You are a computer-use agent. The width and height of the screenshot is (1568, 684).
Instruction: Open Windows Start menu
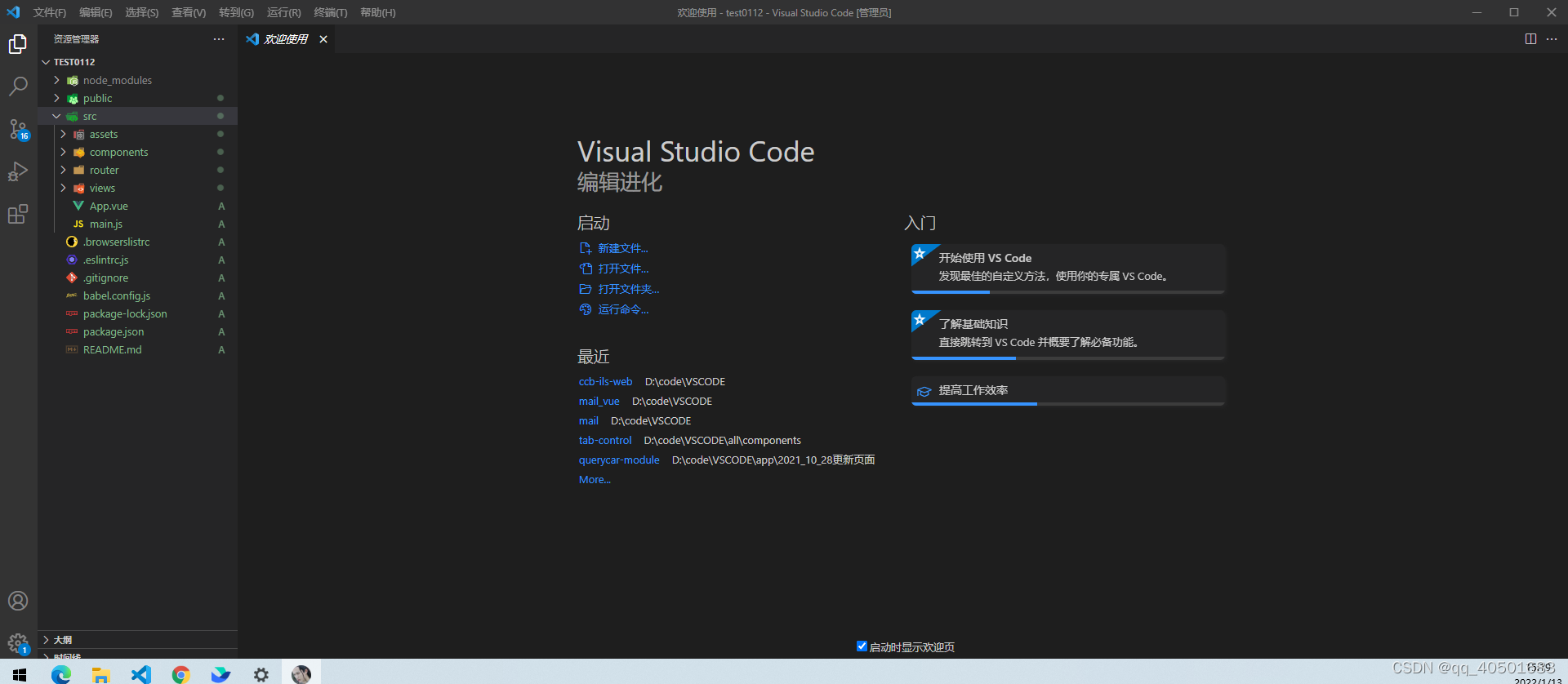[x=20, y=674]
